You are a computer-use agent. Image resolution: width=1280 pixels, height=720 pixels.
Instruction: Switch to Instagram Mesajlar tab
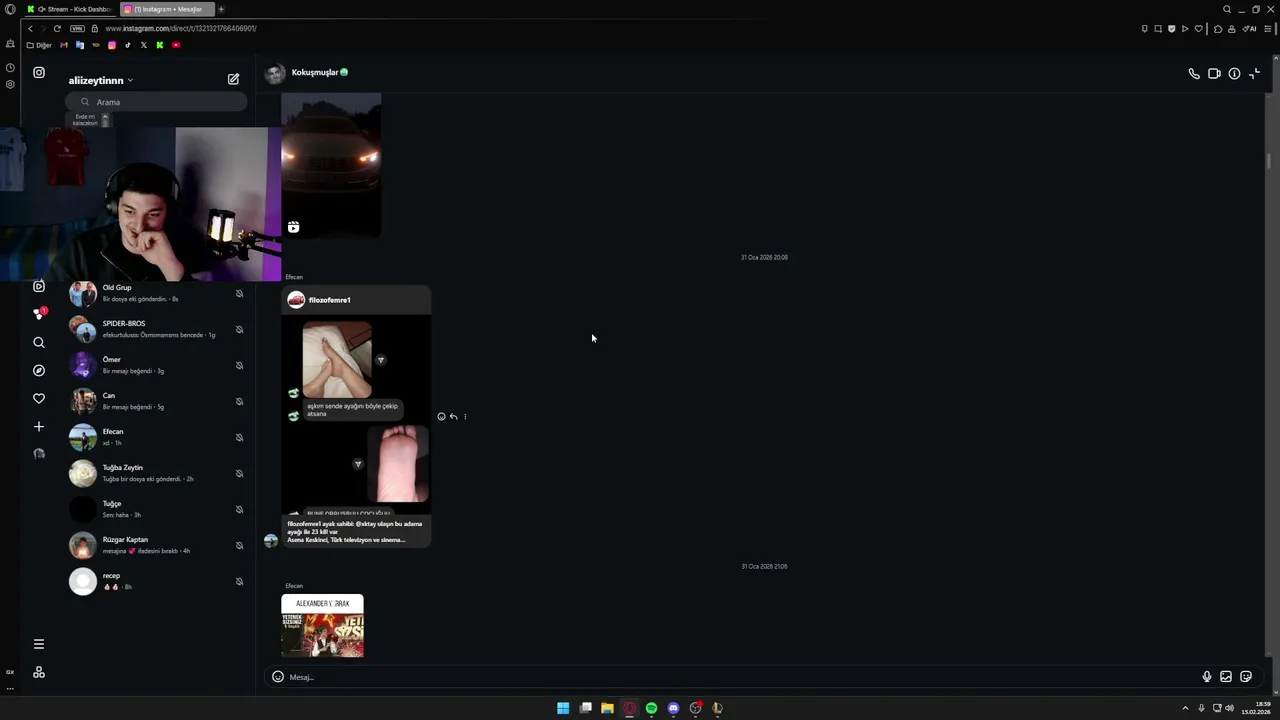pos(166,9)
